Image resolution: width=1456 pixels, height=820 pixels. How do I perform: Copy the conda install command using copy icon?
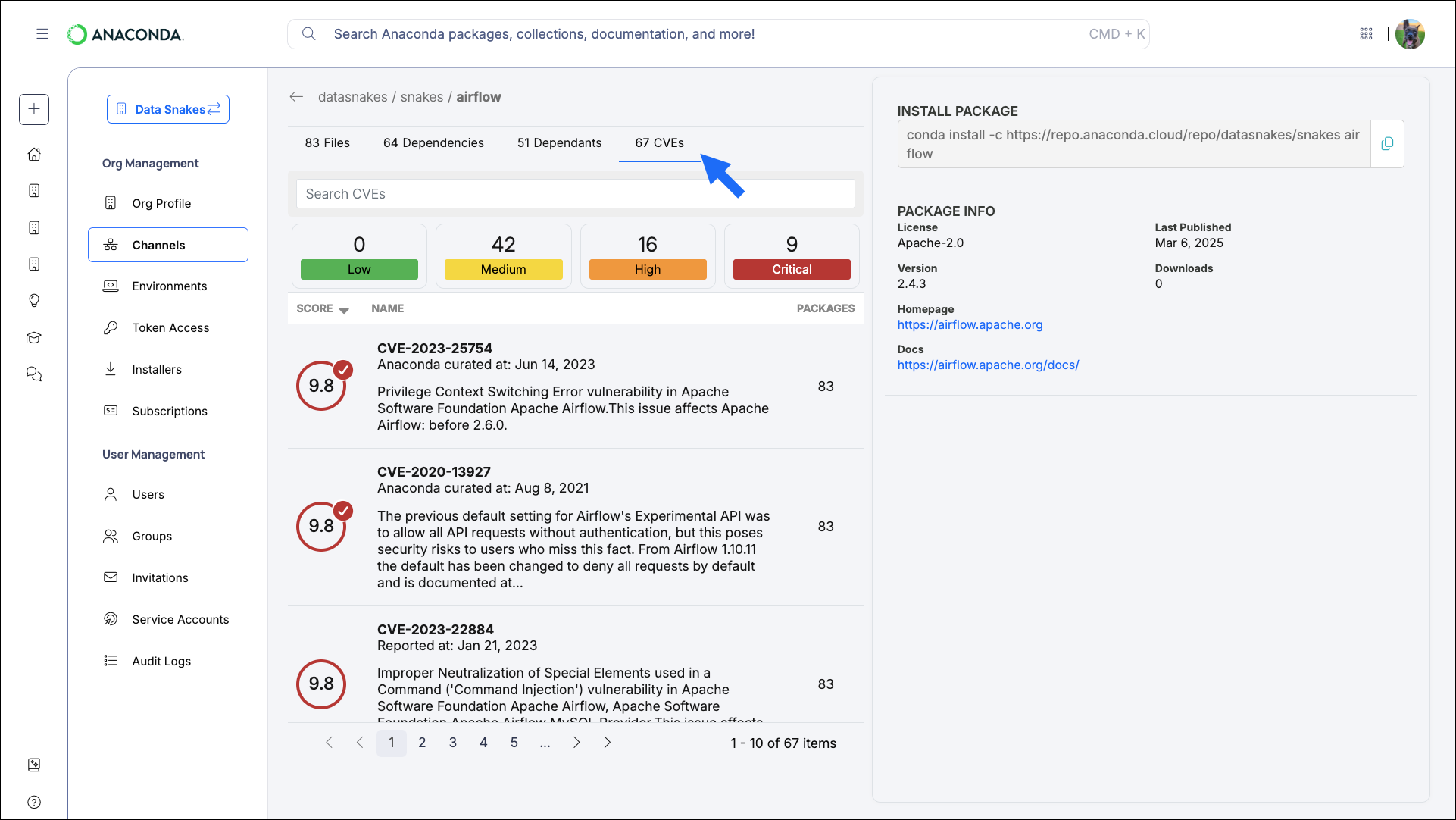coord(1388,144)
